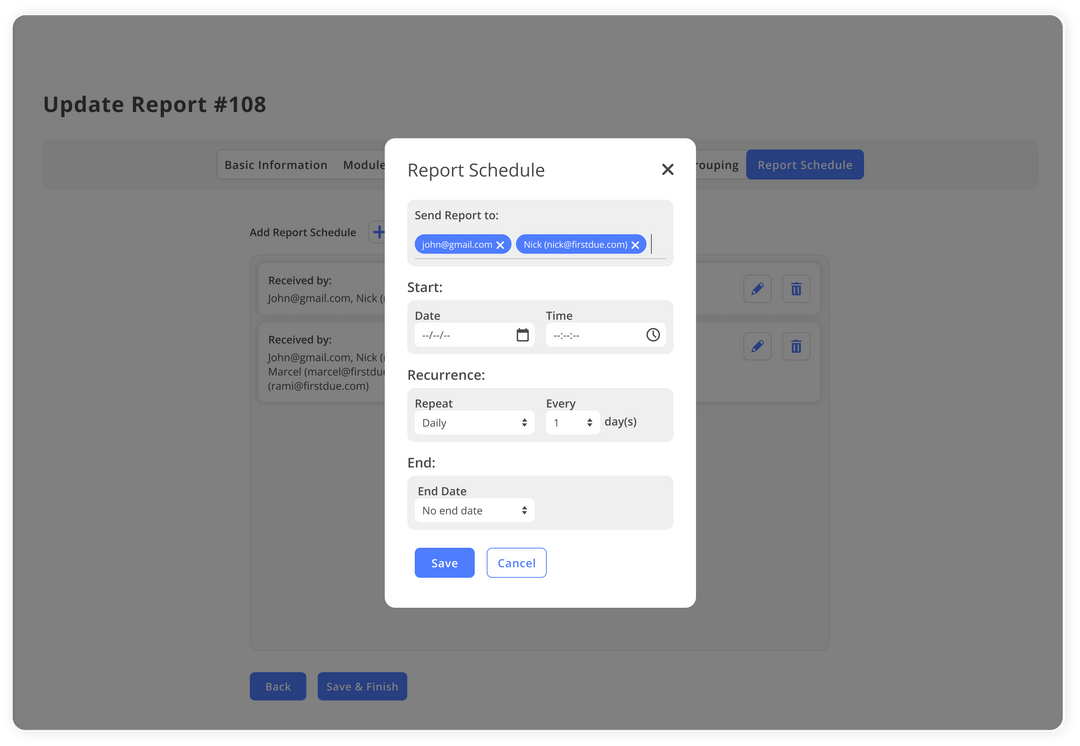1080x746 pixels.
Task: Open the time picker clock icon
Action: (x=654, y=334)
